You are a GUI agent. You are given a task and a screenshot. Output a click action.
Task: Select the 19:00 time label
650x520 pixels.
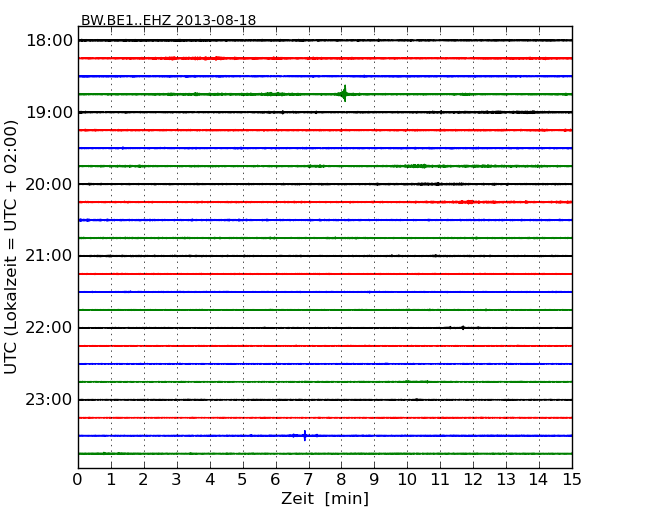[49, 112]
